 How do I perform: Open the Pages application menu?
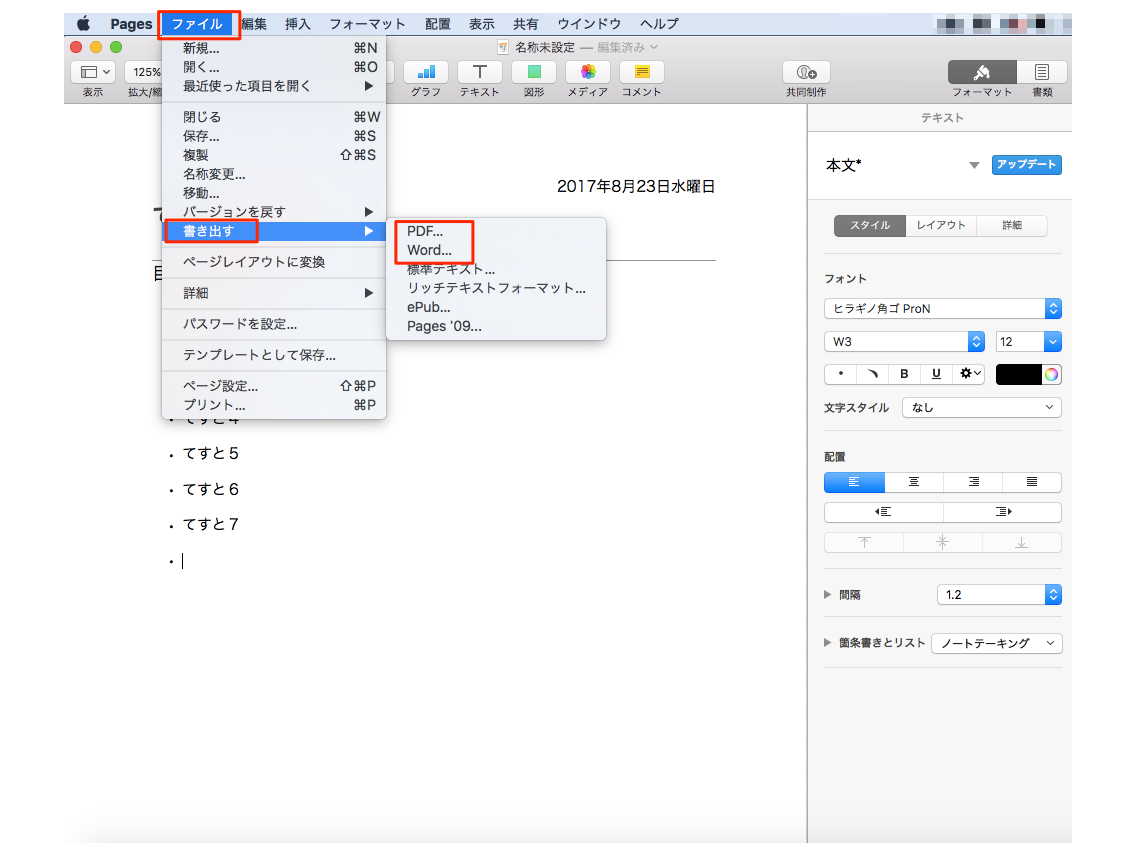pyautogui.click(x=131, y=24)
